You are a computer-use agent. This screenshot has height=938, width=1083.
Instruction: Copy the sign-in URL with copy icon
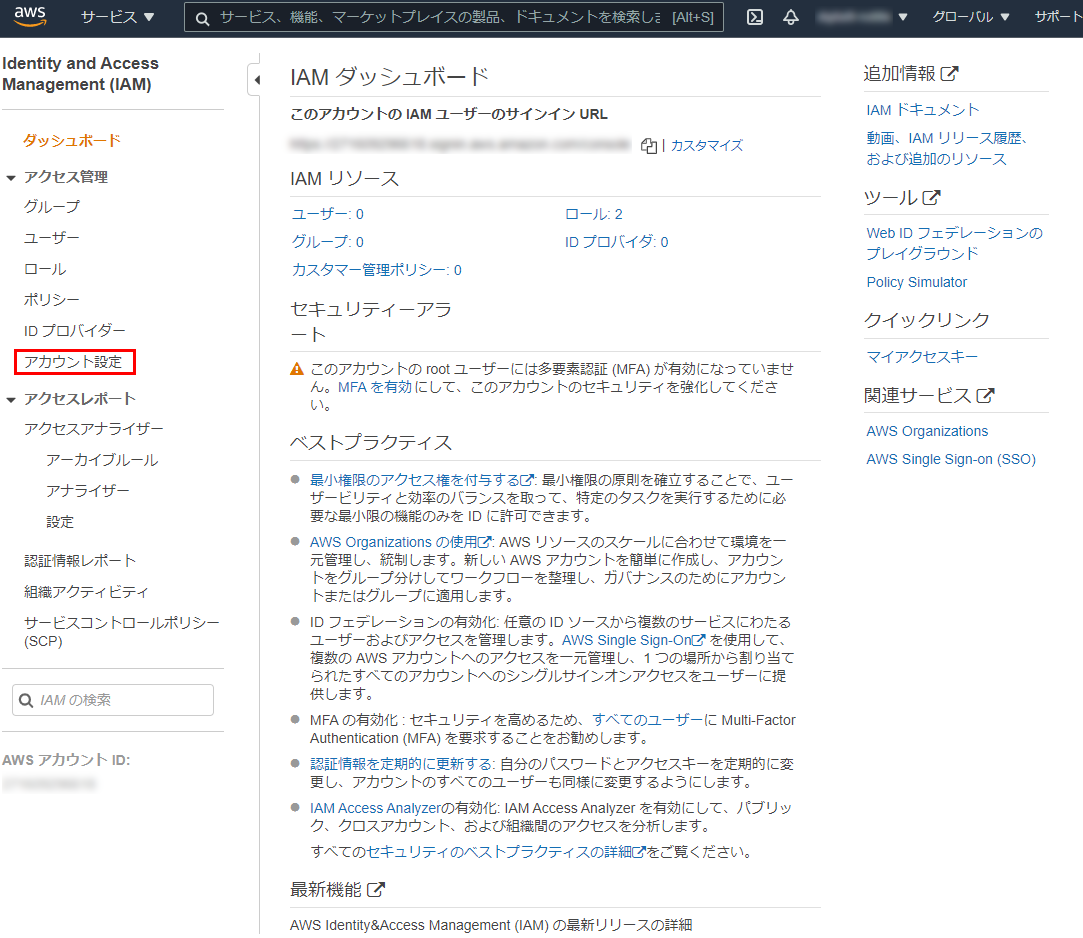coord(649,146)
